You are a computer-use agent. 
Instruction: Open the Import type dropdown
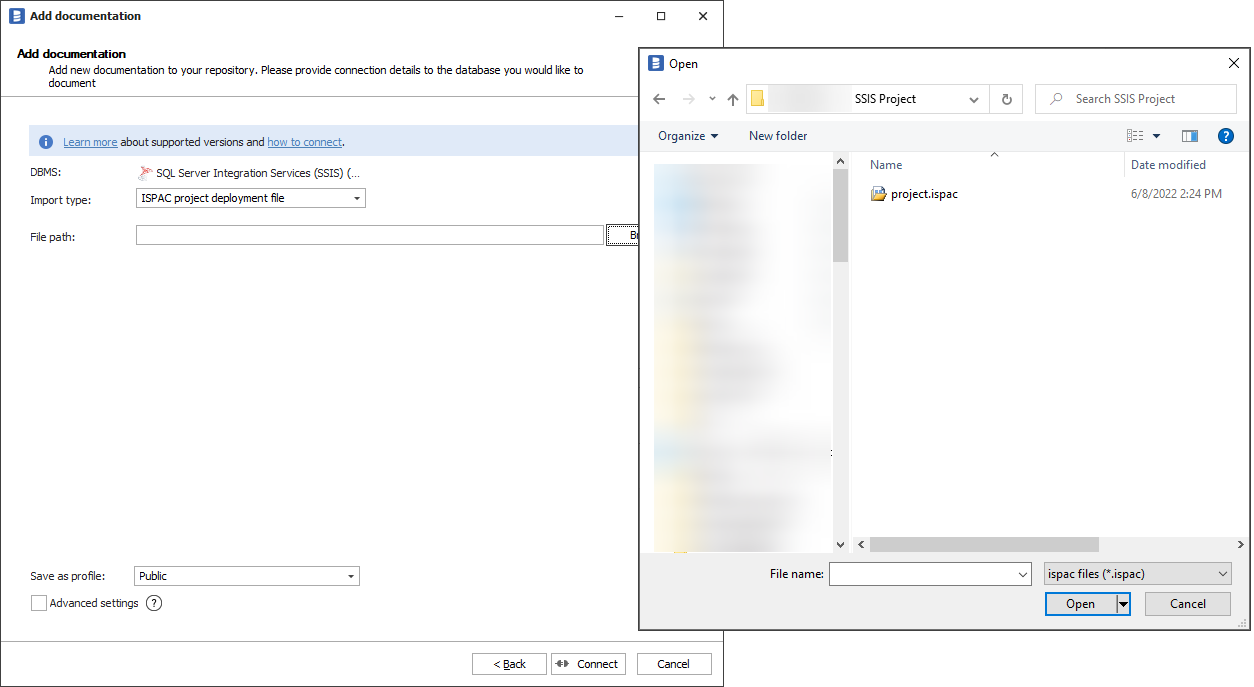(357, 197)
